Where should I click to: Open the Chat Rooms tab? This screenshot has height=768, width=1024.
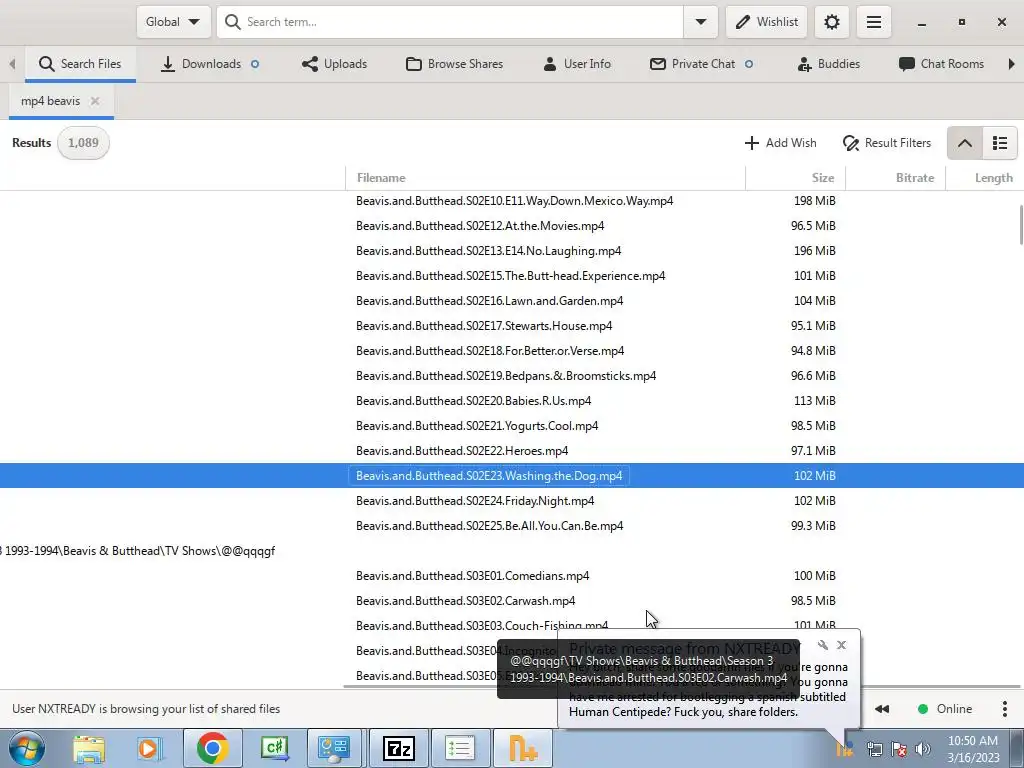click(941, 64)
